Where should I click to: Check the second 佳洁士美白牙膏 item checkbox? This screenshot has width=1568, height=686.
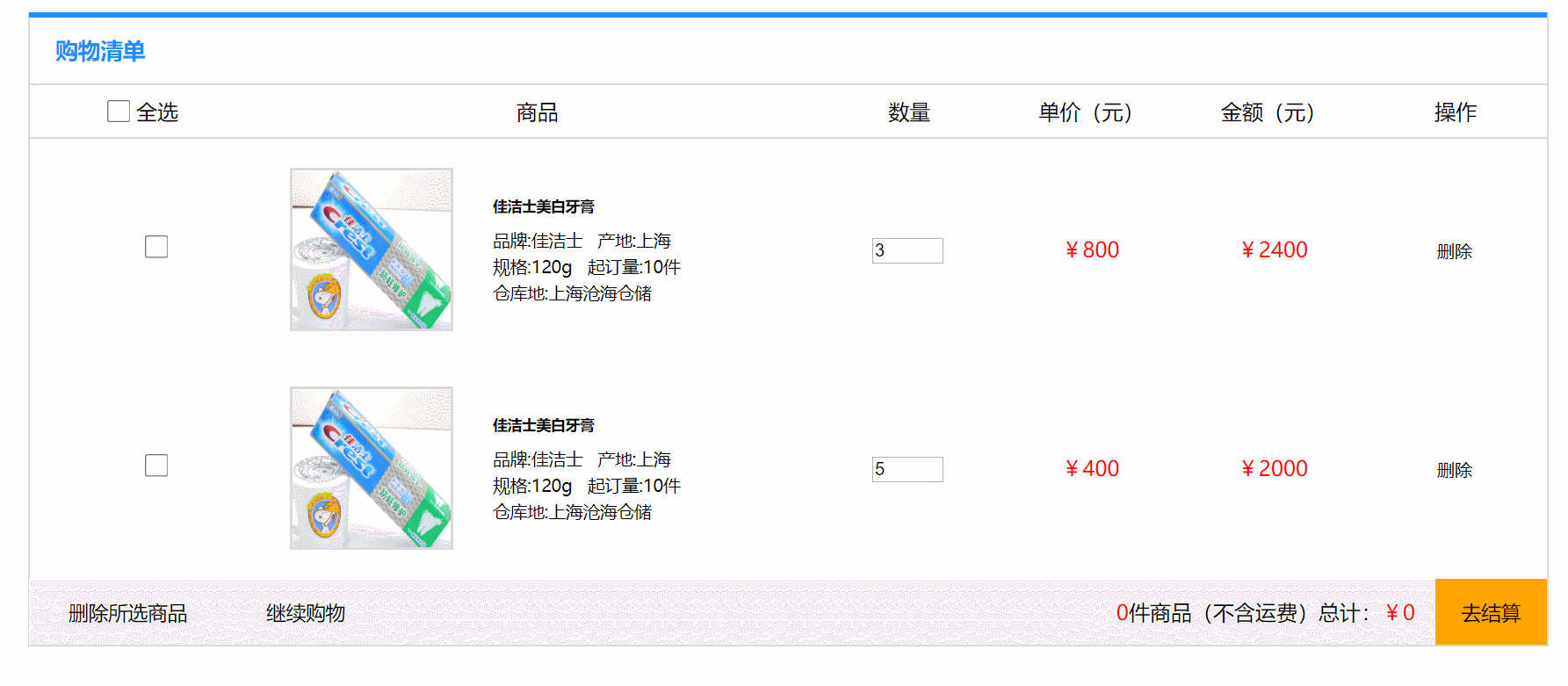[155, 465]
